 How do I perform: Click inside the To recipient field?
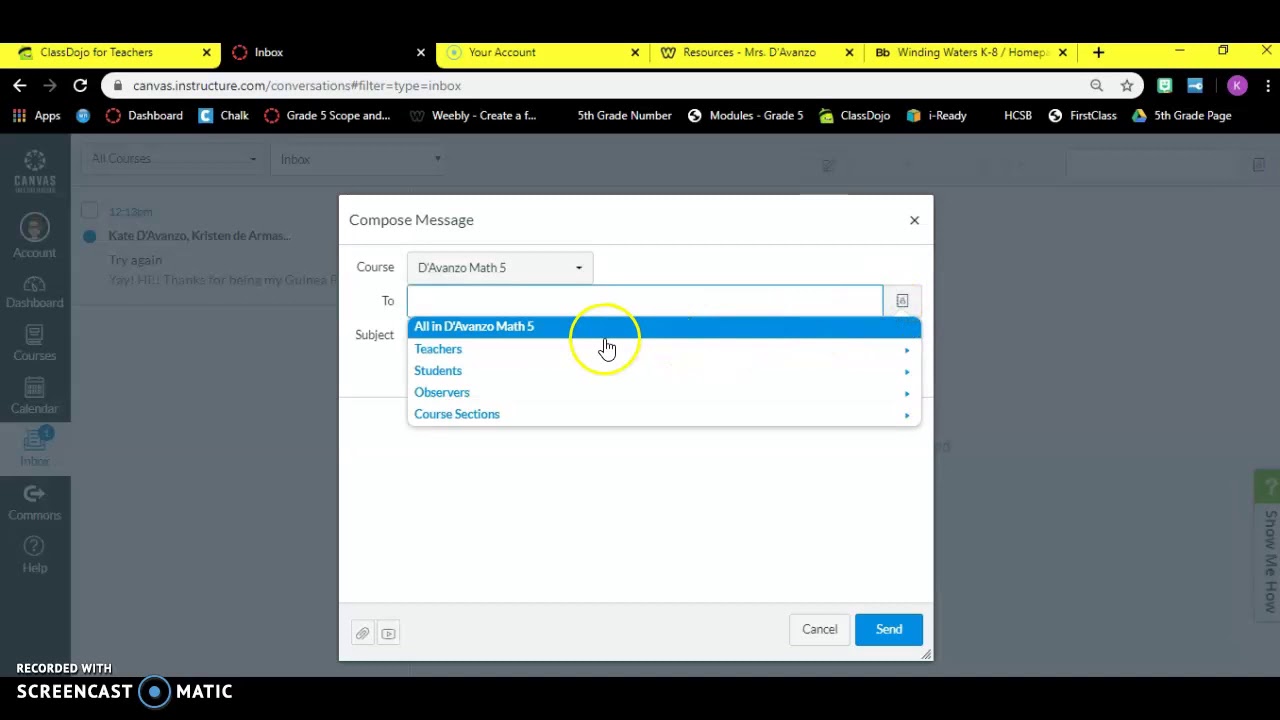[x=645, y=300]
